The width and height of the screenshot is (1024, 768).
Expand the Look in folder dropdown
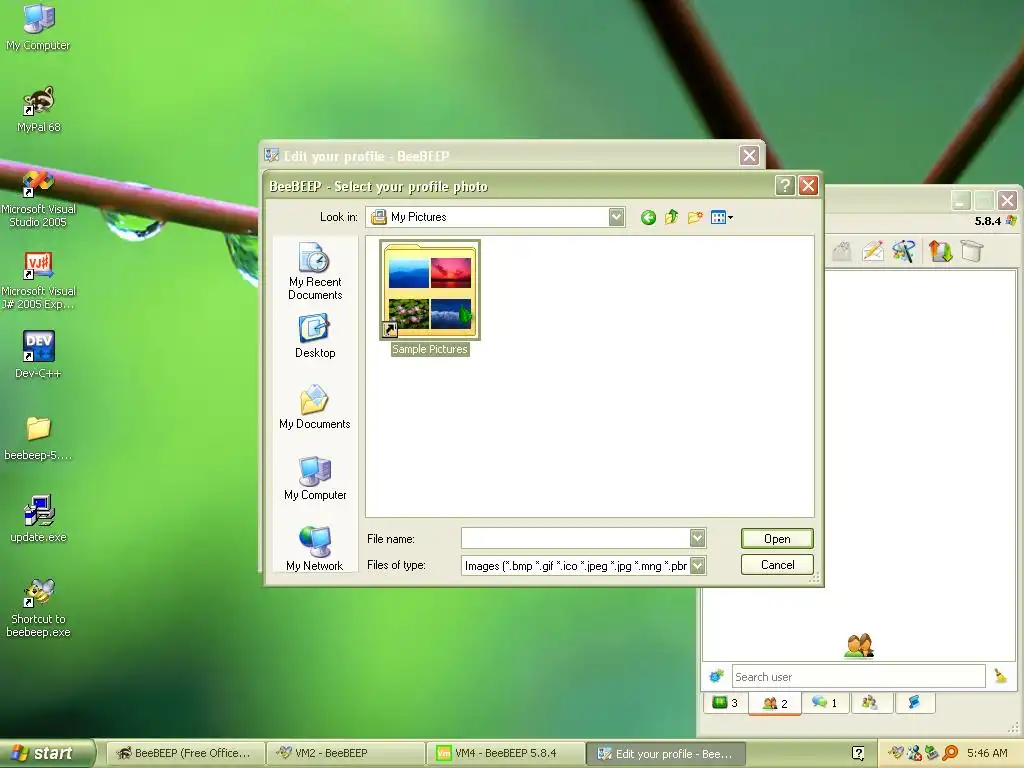click(616, 217)
